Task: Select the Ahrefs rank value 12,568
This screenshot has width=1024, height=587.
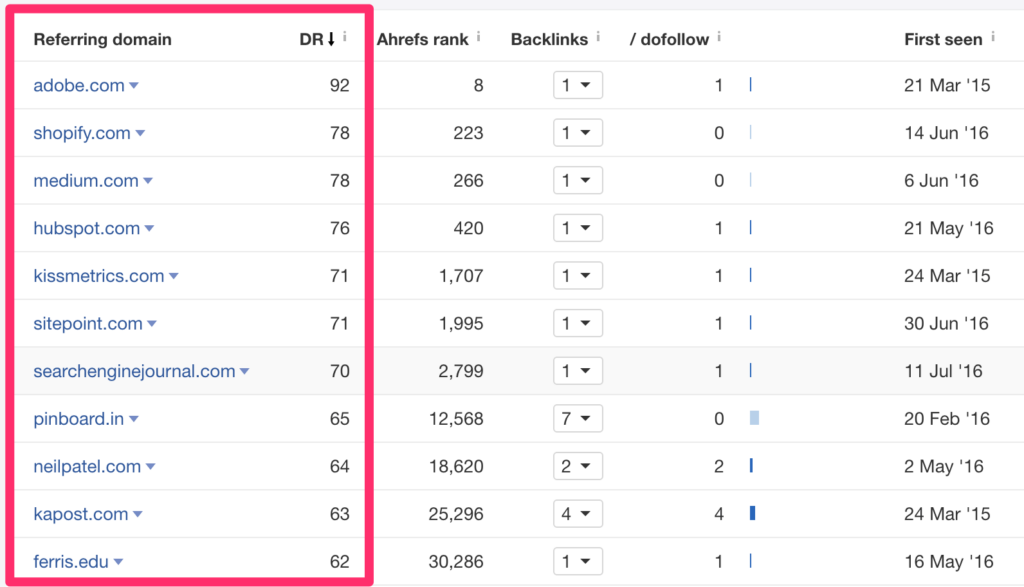Action: tap(456, 419)
